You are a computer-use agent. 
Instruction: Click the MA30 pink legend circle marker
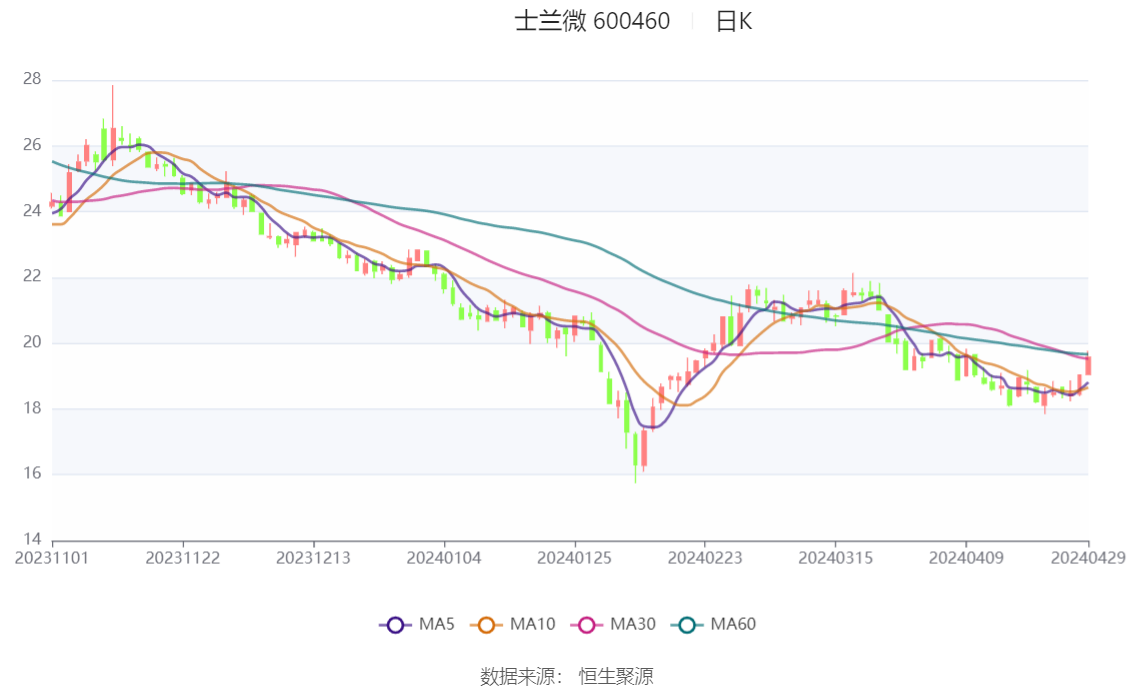pyautogui.click(x=590, y=625)
